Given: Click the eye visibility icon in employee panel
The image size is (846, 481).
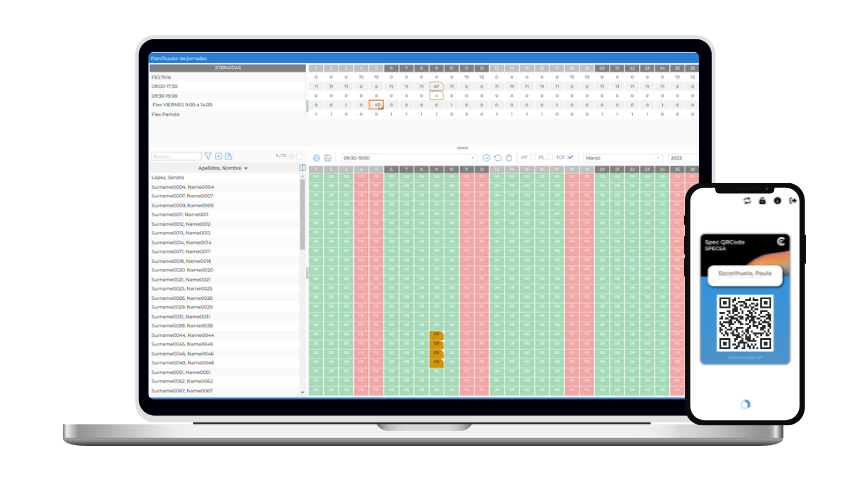Looking at the screenshot, I should [291, 157].
